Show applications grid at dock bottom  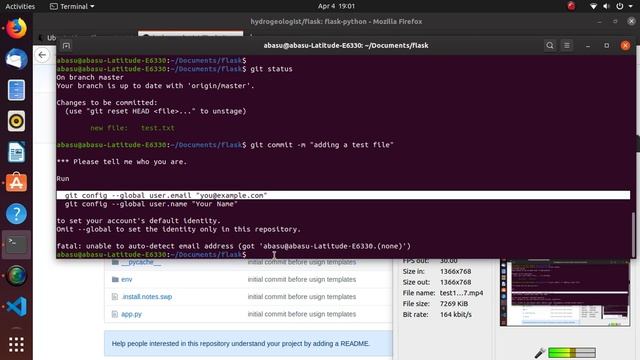coord(16,344)
